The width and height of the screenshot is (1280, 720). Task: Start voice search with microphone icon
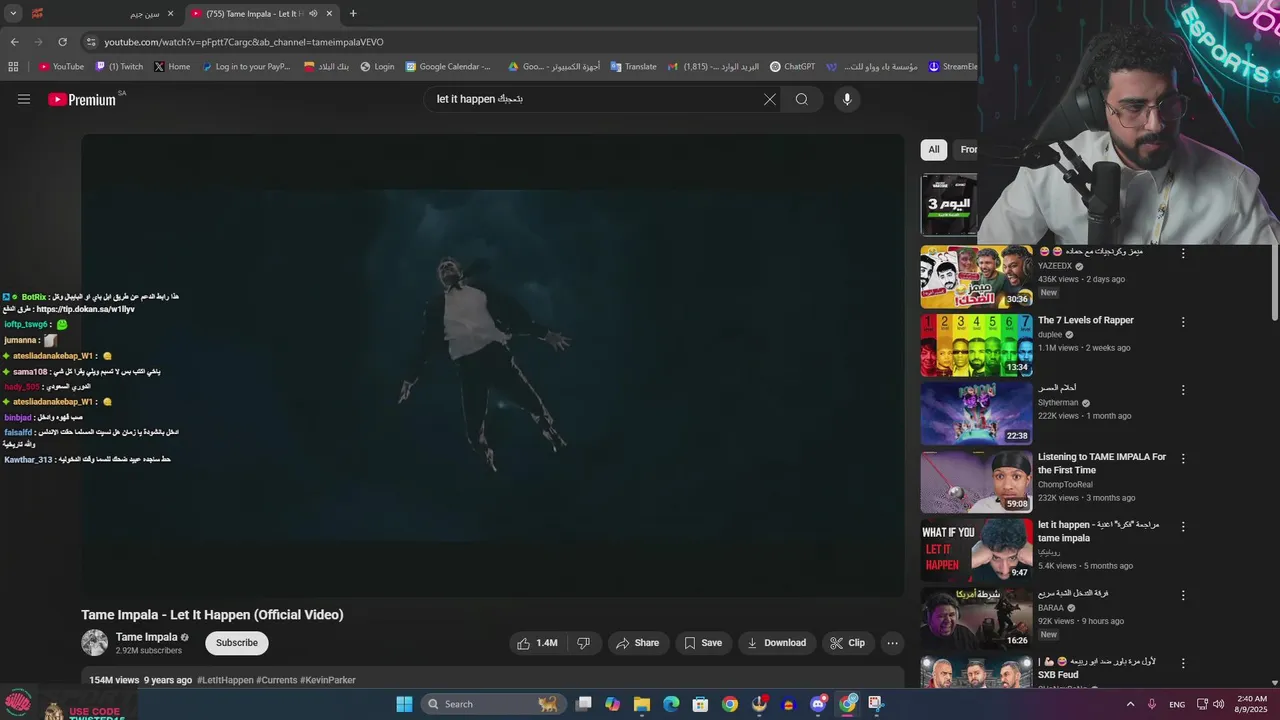point(847,99)
